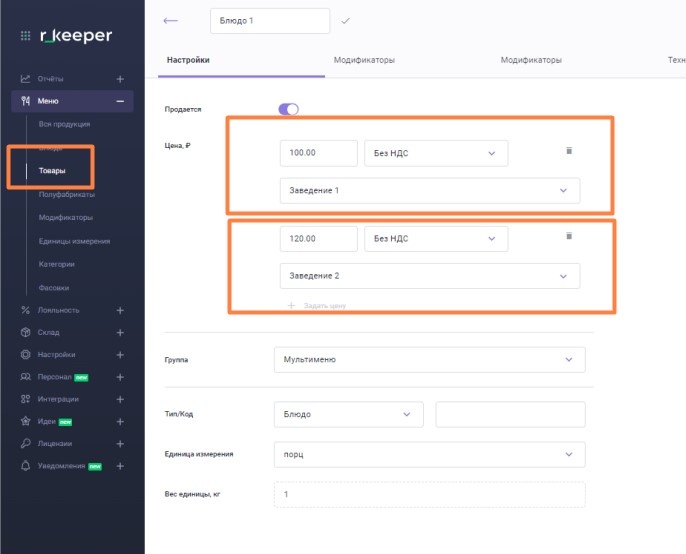Click the Настройки gear icon
This screenshot has height=554, width=686.
pos(25,354)
